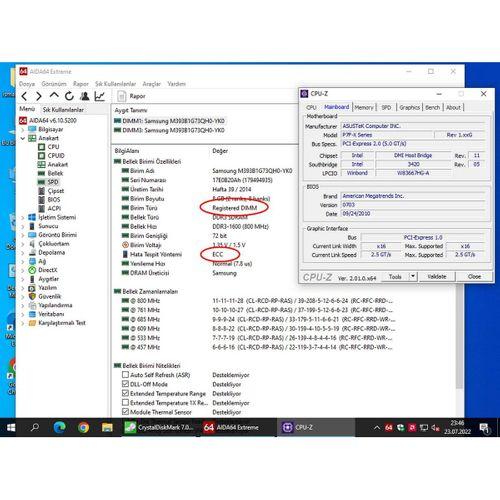
Task: Expand the Sunucu node
Action: tap(23, 226)
